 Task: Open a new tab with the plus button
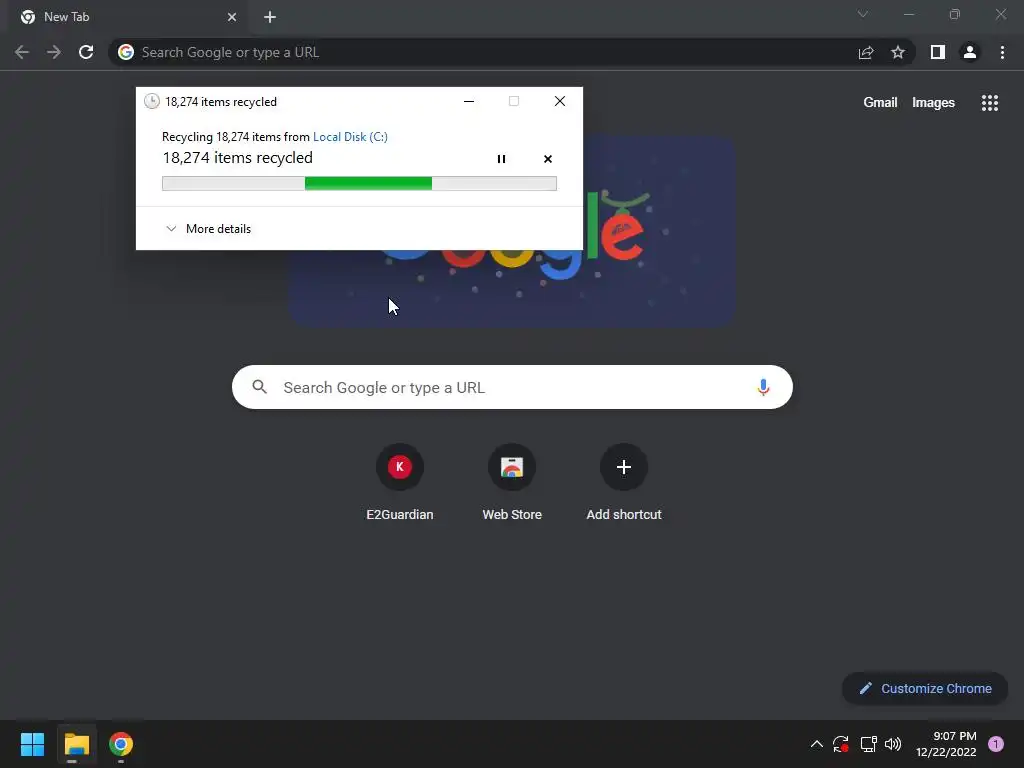point(270,17)
